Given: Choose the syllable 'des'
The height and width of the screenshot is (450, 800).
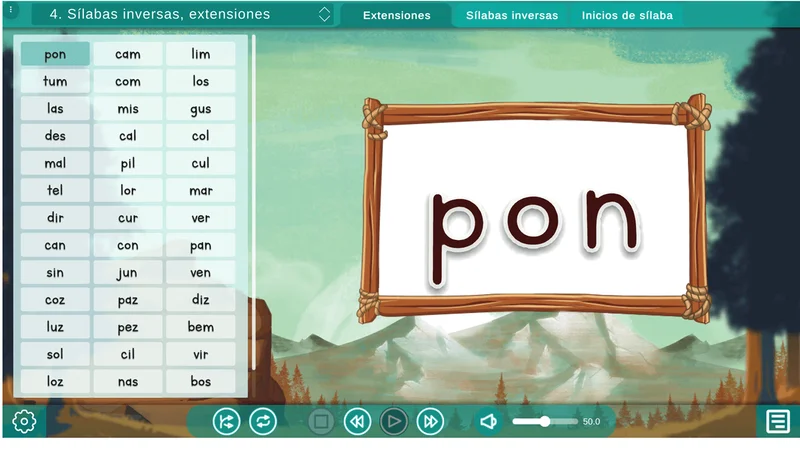Looking at the screenshot, I should (55, 136).
